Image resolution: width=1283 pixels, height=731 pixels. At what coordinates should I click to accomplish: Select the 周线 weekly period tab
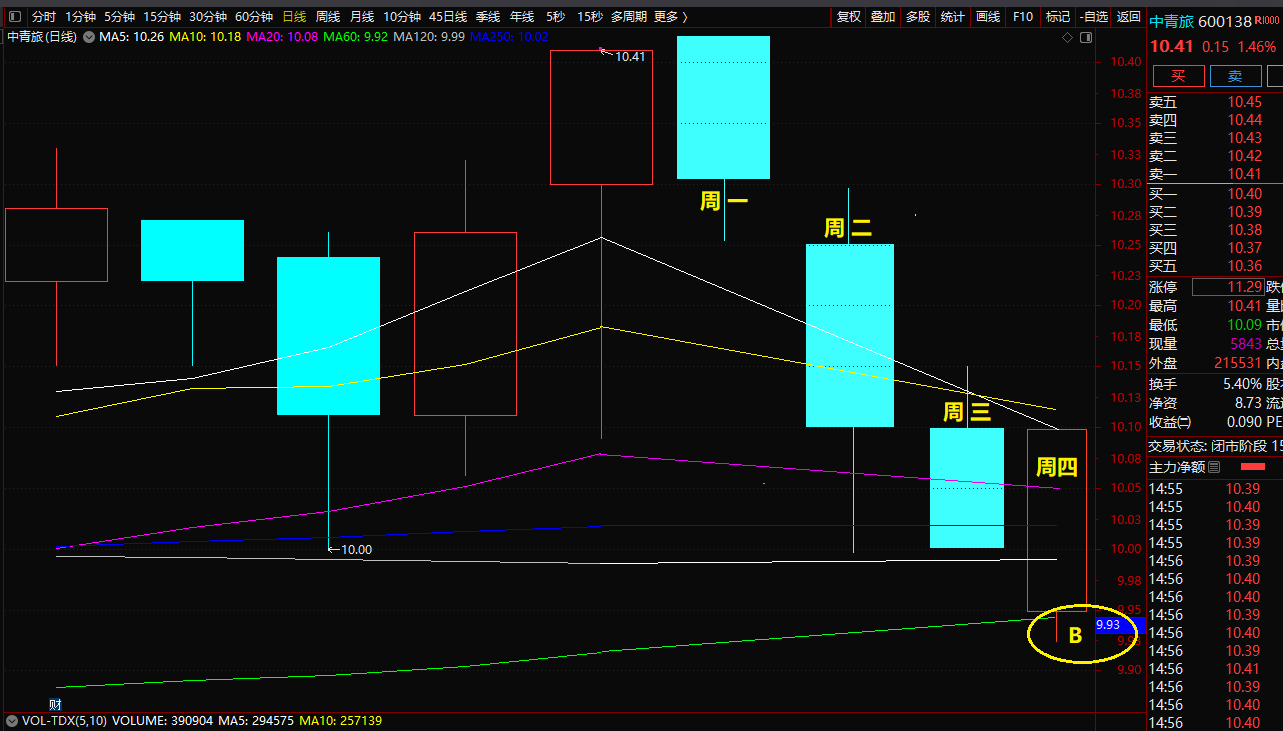328,17
